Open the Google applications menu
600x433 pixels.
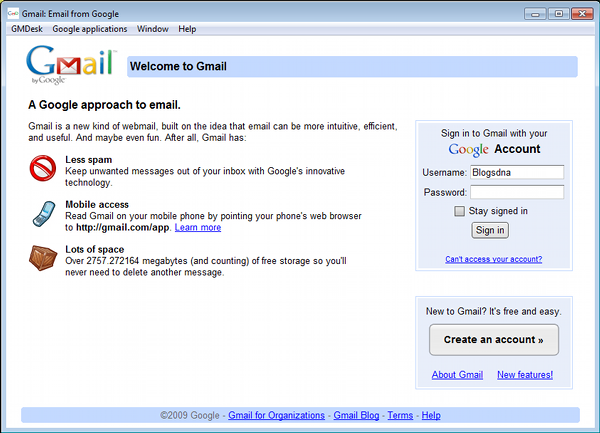click(x=90, y=29)
